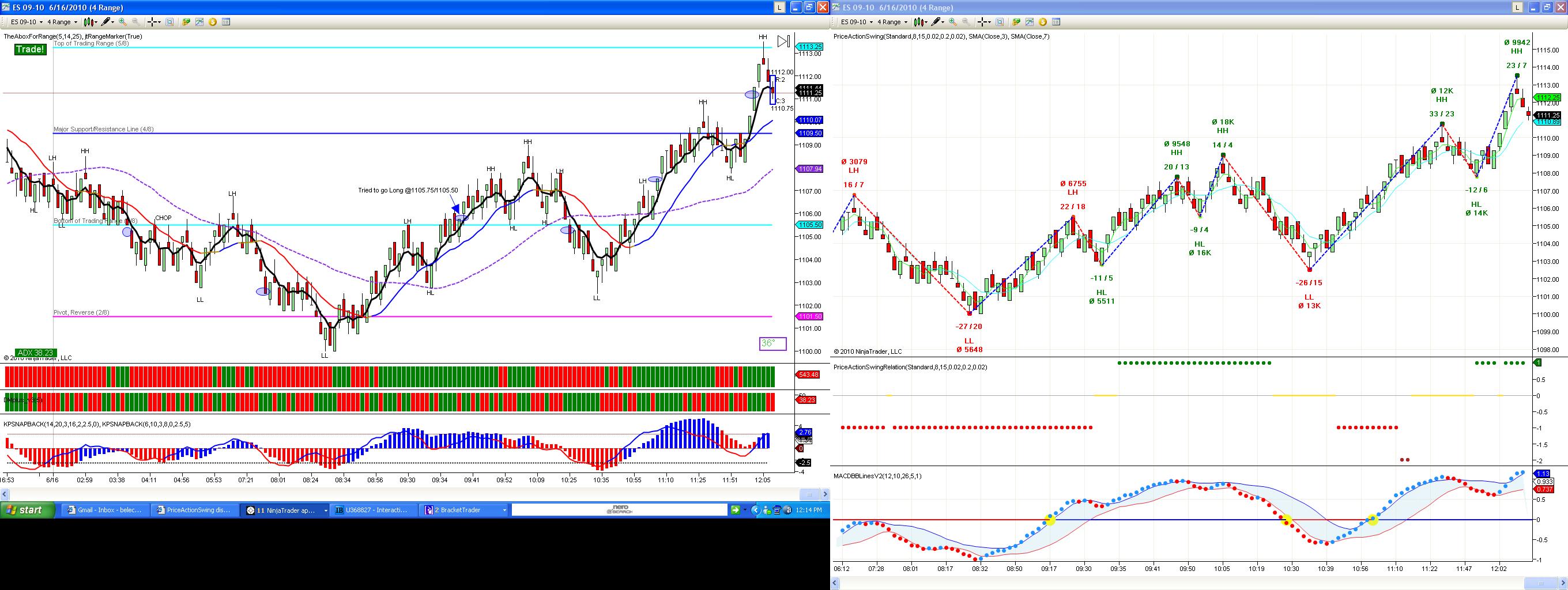Zoom in on the PriceActionSwing chart

(953, 22)
